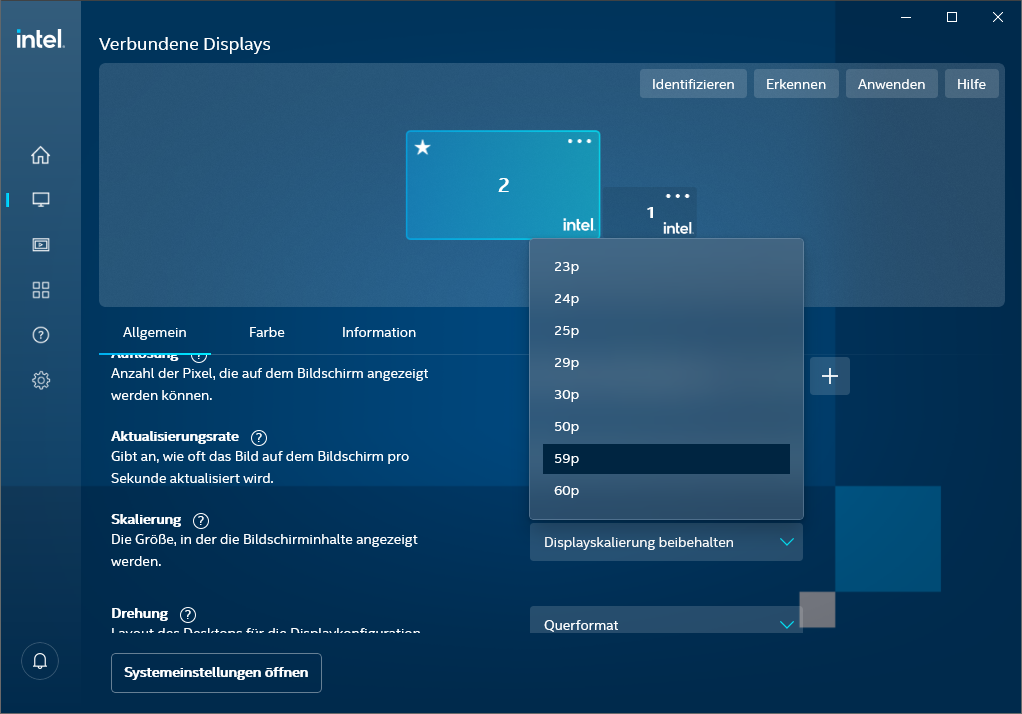Show help for Drehung
The width and height of the screenshot is (1022, 714).
tap(188, 614)
